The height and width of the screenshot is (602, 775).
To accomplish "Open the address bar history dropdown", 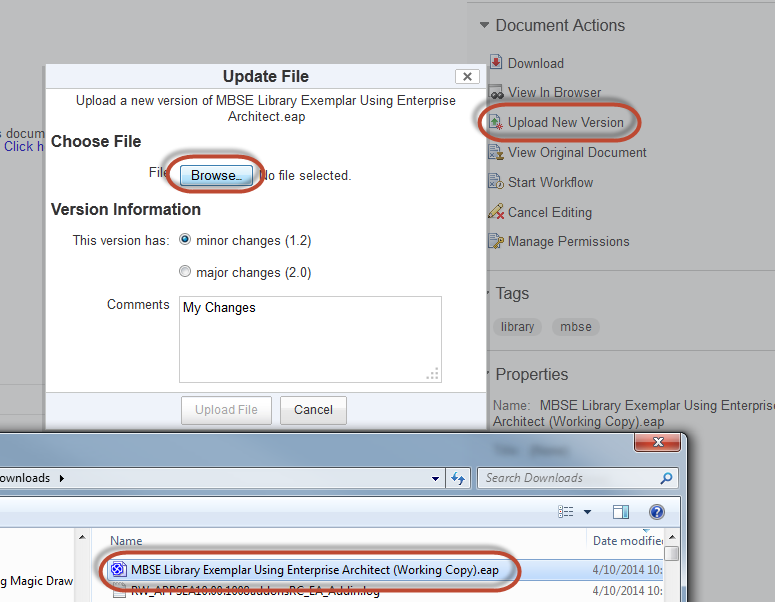I will click(x=435, y=478).
